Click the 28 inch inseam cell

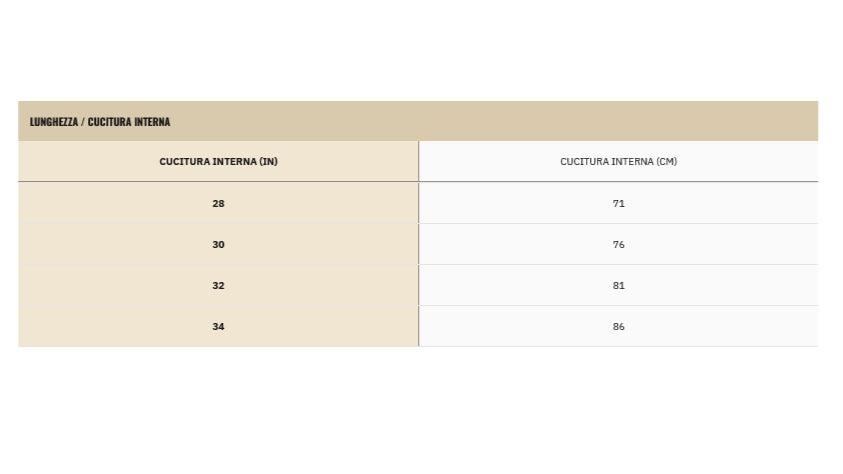[x=218, y=203]
